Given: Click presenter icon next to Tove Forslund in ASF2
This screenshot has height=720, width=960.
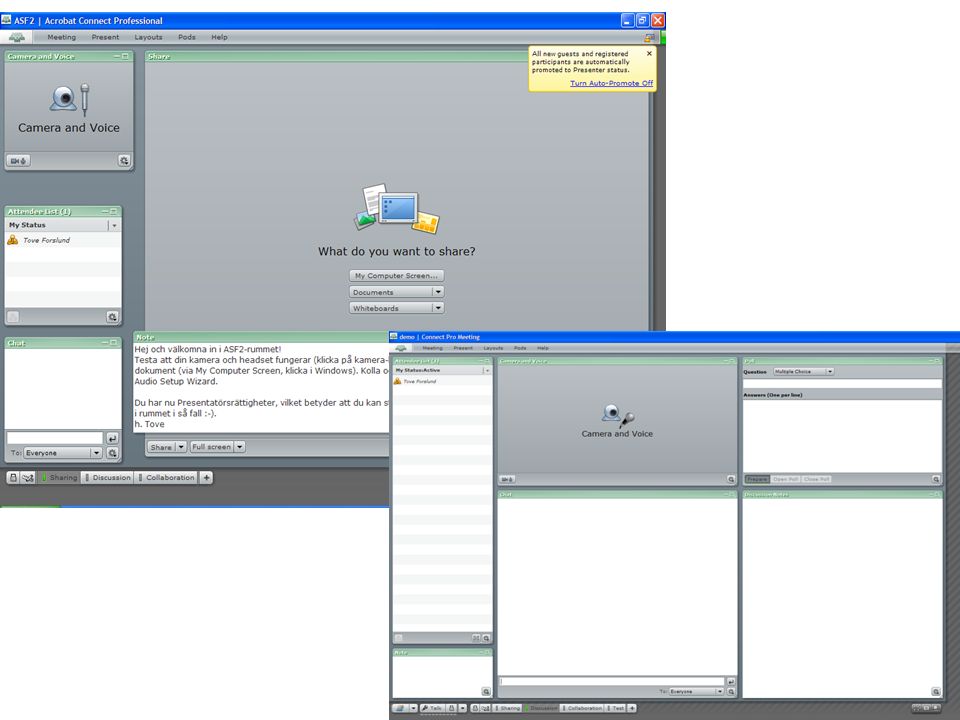Looking at the screenshot, I should pyautogui.click(x=13, y=240).
